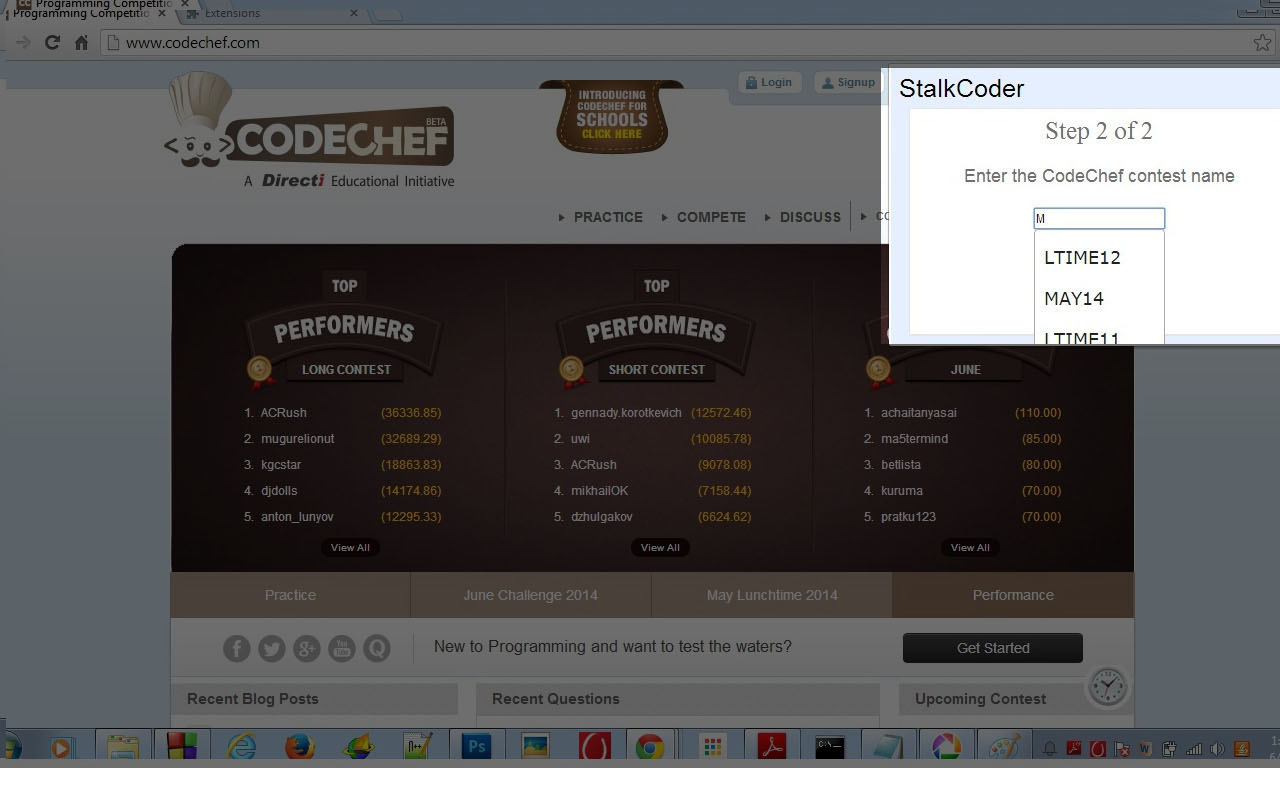Open the PRACTICE menu

pos(608,217)
